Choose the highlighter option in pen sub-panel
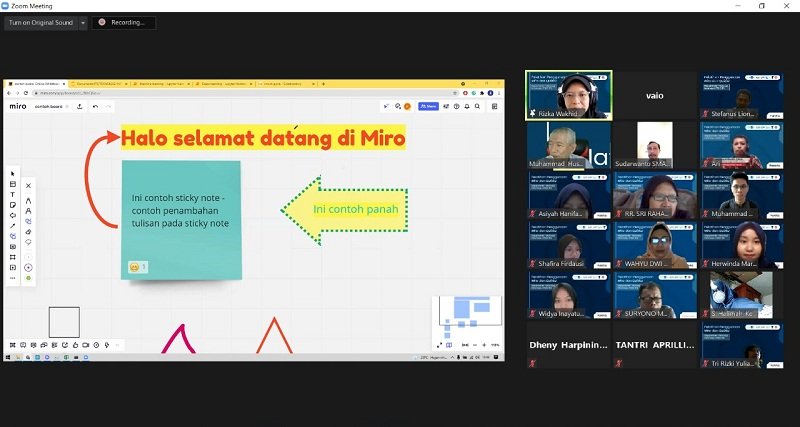Viewport: 800px width, 427px height. point(28,211)
